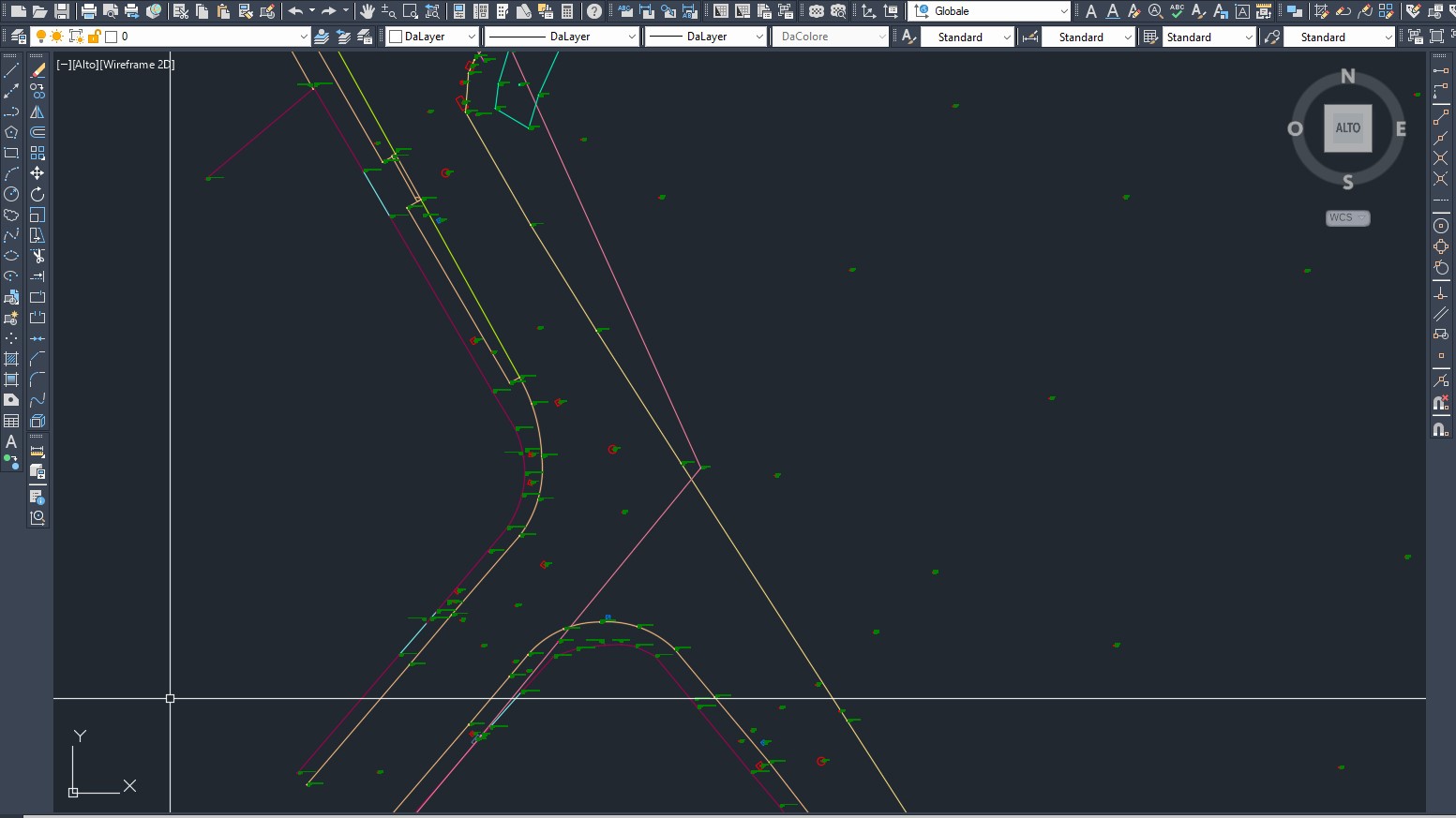Expand the Globale UCS dropdown
This screenshot has width=1456, height=818.
tap(1063, 11)
